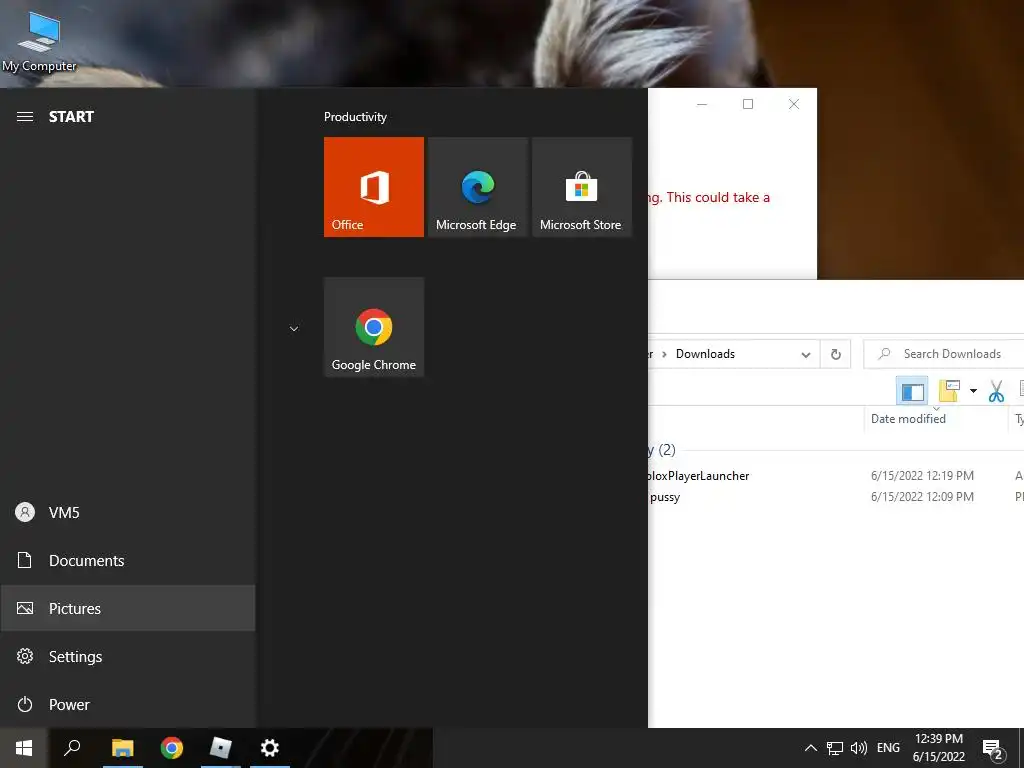Select file dated 6/15/2022 12:09 PM

tap(836, 497)
